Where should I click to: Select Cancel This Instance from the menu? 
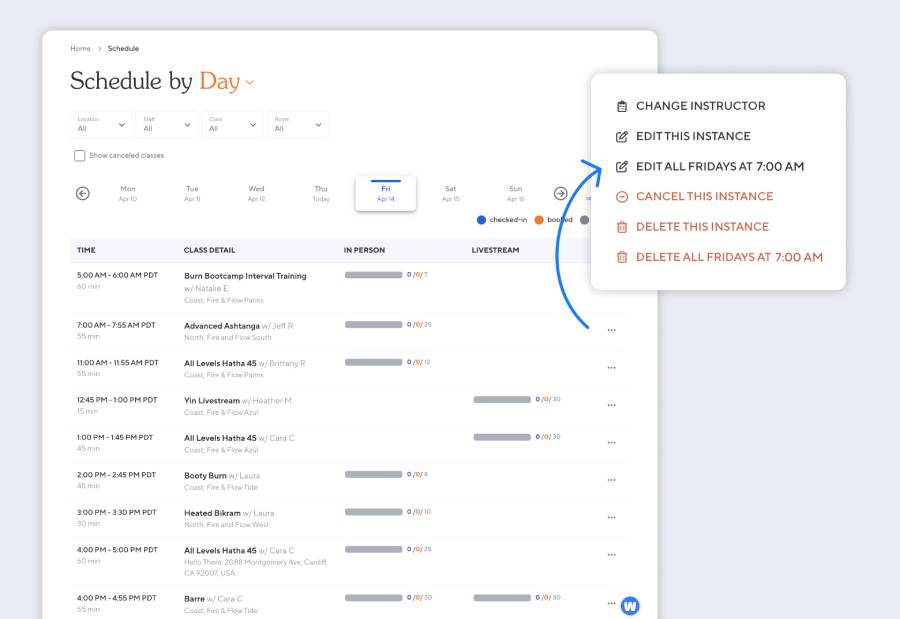[703, 196]
